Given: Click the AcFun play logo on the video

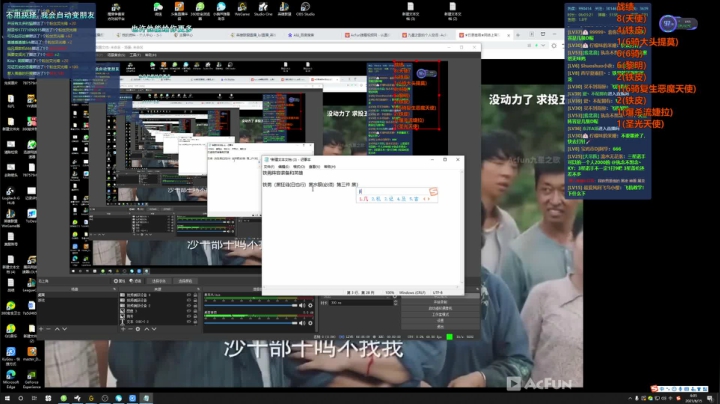Looking at the screenshot, I should click(513, 383).
